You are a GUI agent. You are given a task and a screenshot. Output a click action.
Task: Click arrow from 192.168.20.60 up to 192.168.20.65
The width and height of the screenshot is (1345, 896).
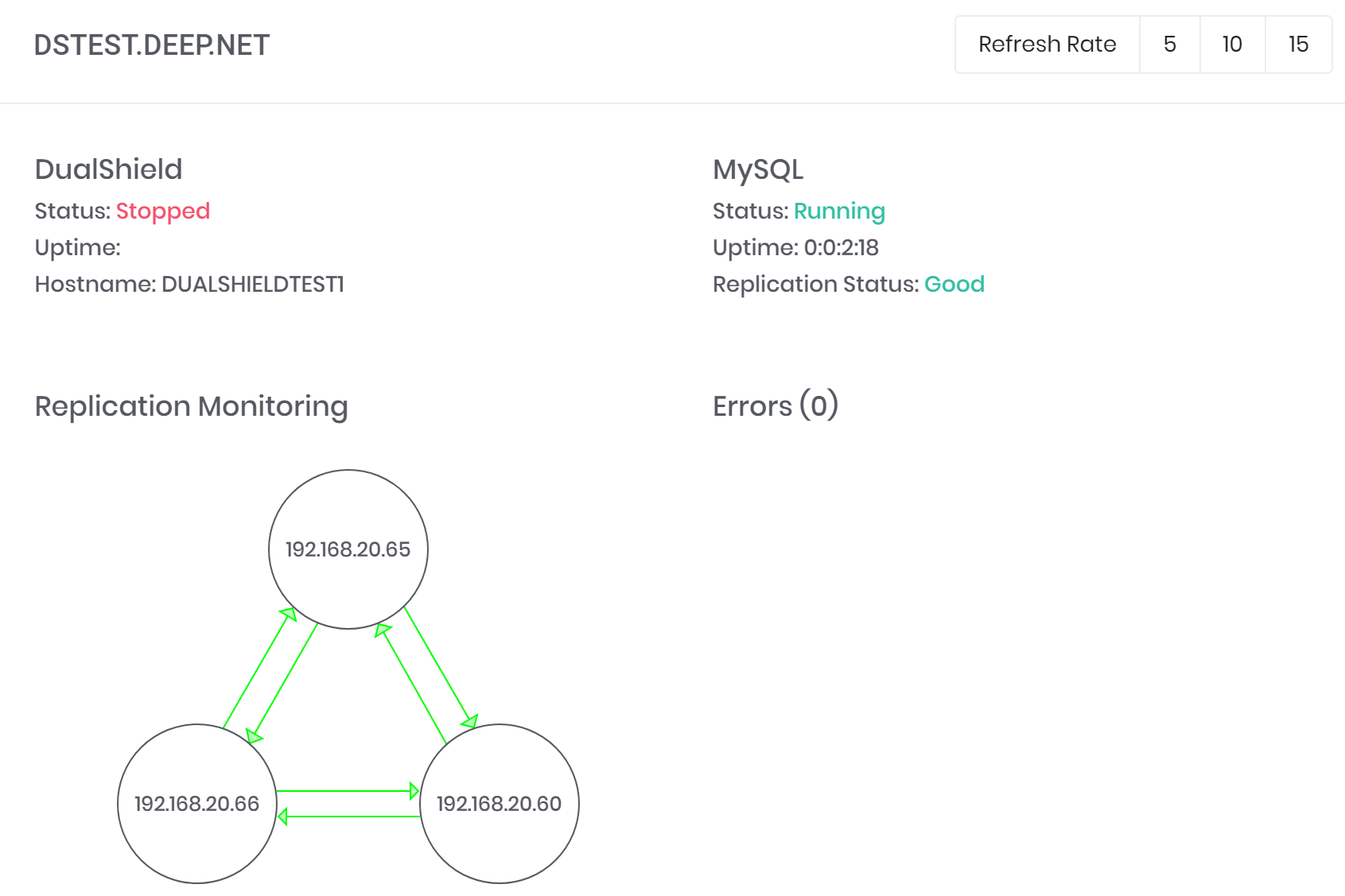(x=411, y=685)
